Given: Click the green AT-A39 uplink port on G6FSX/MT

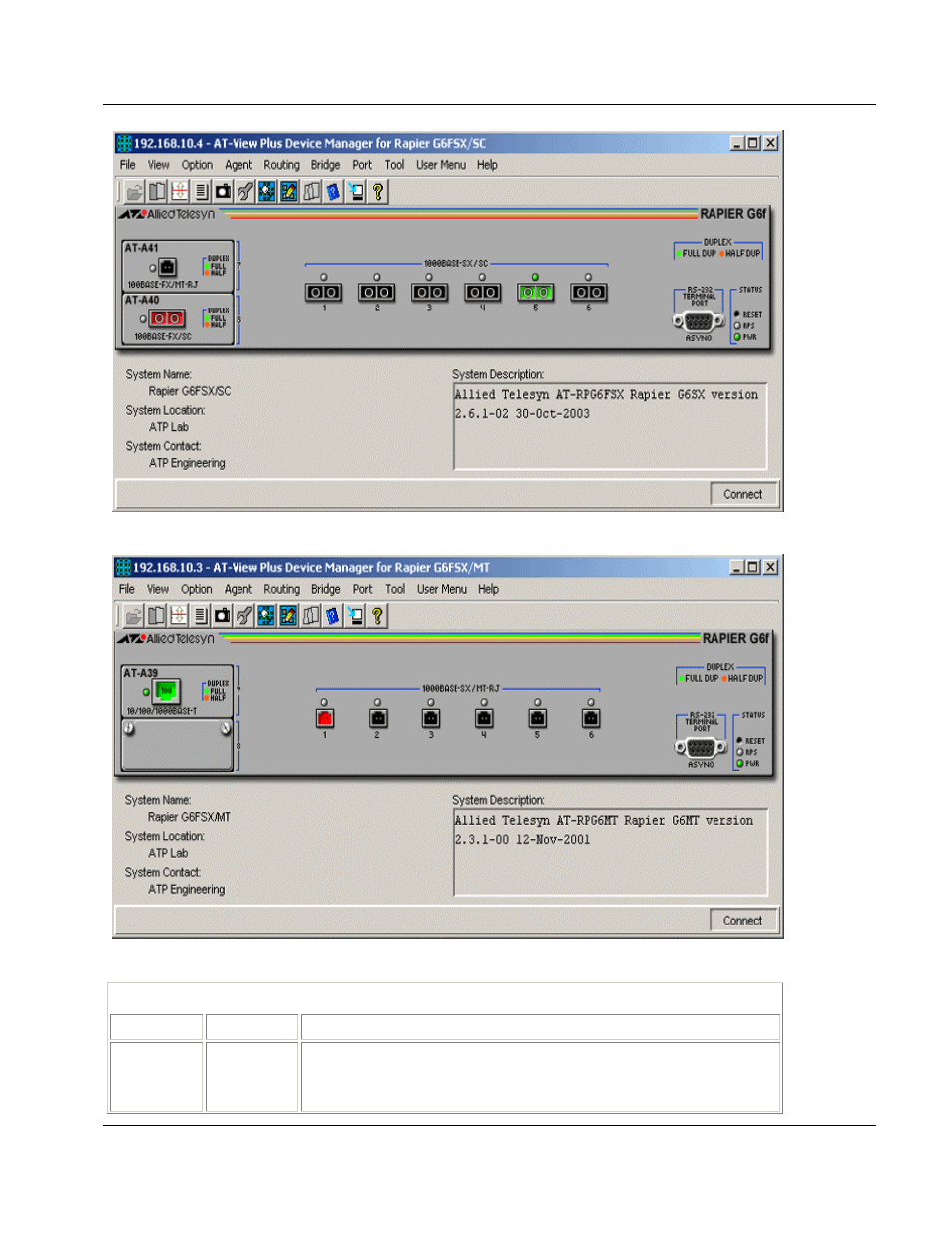Looking at the screenshot, I should click(166, 691).
